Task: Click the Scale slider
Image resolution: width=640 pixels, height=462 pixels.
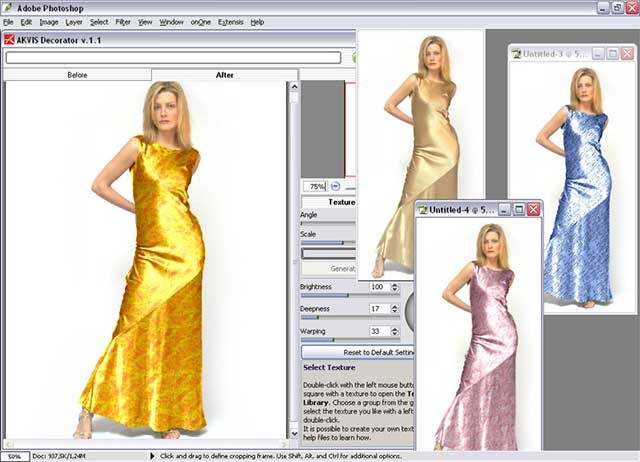Action: pyautogui.click(x=328, y=242)
